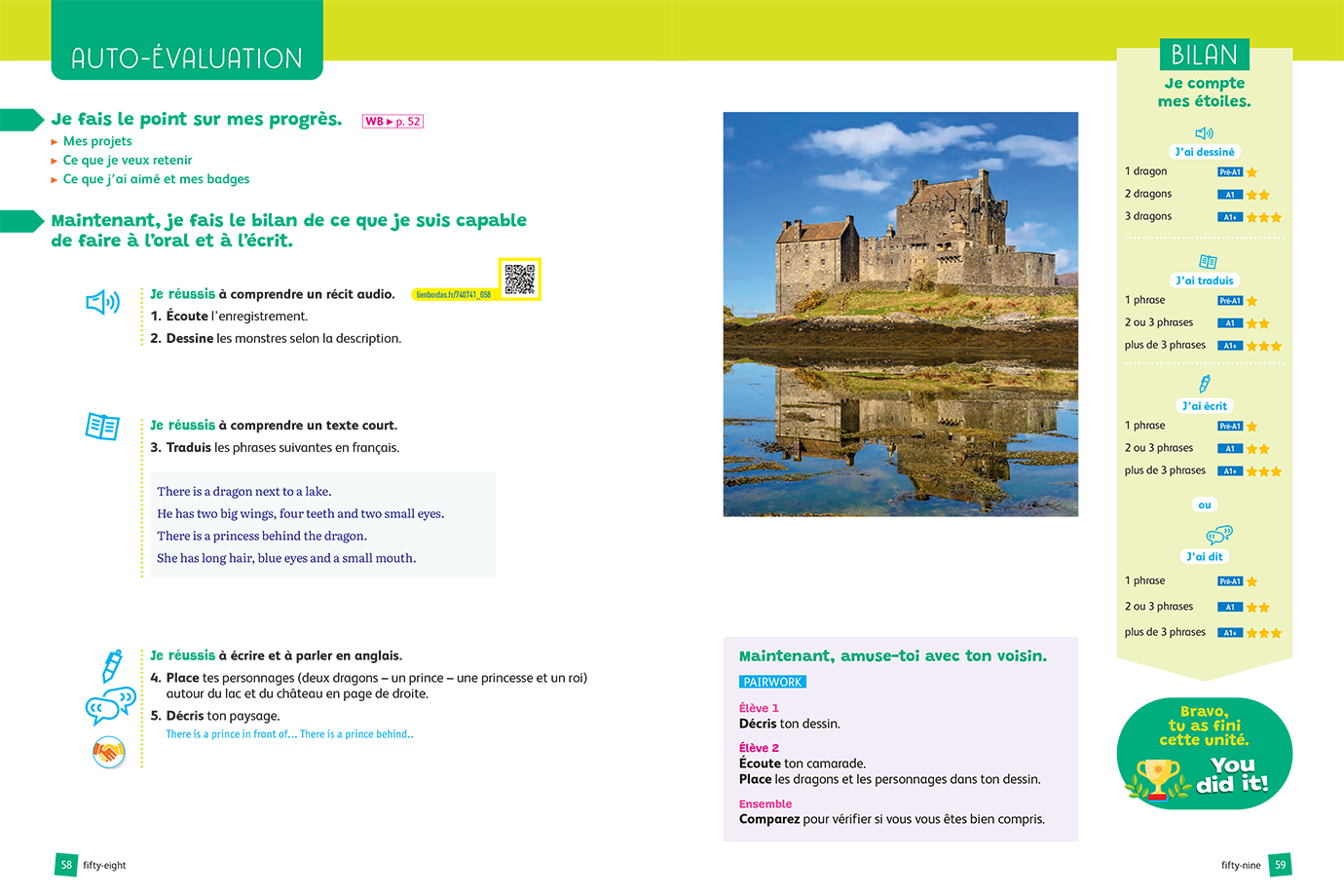Click the 'fifty-eight' page label

(x=104, y=866)
